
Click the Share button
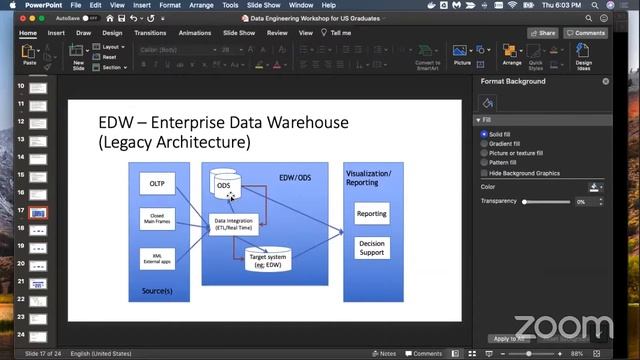[543, 33]
